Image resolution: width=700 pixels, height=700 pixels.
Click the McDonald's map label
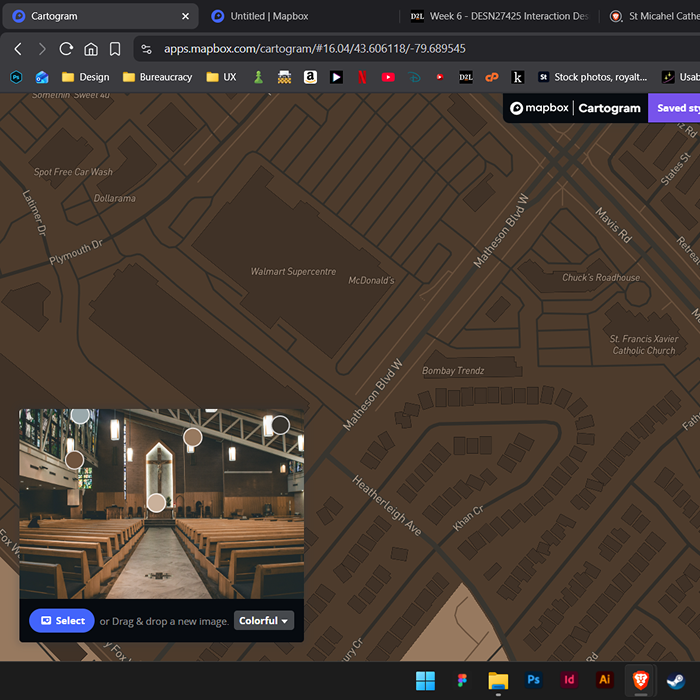371,280
